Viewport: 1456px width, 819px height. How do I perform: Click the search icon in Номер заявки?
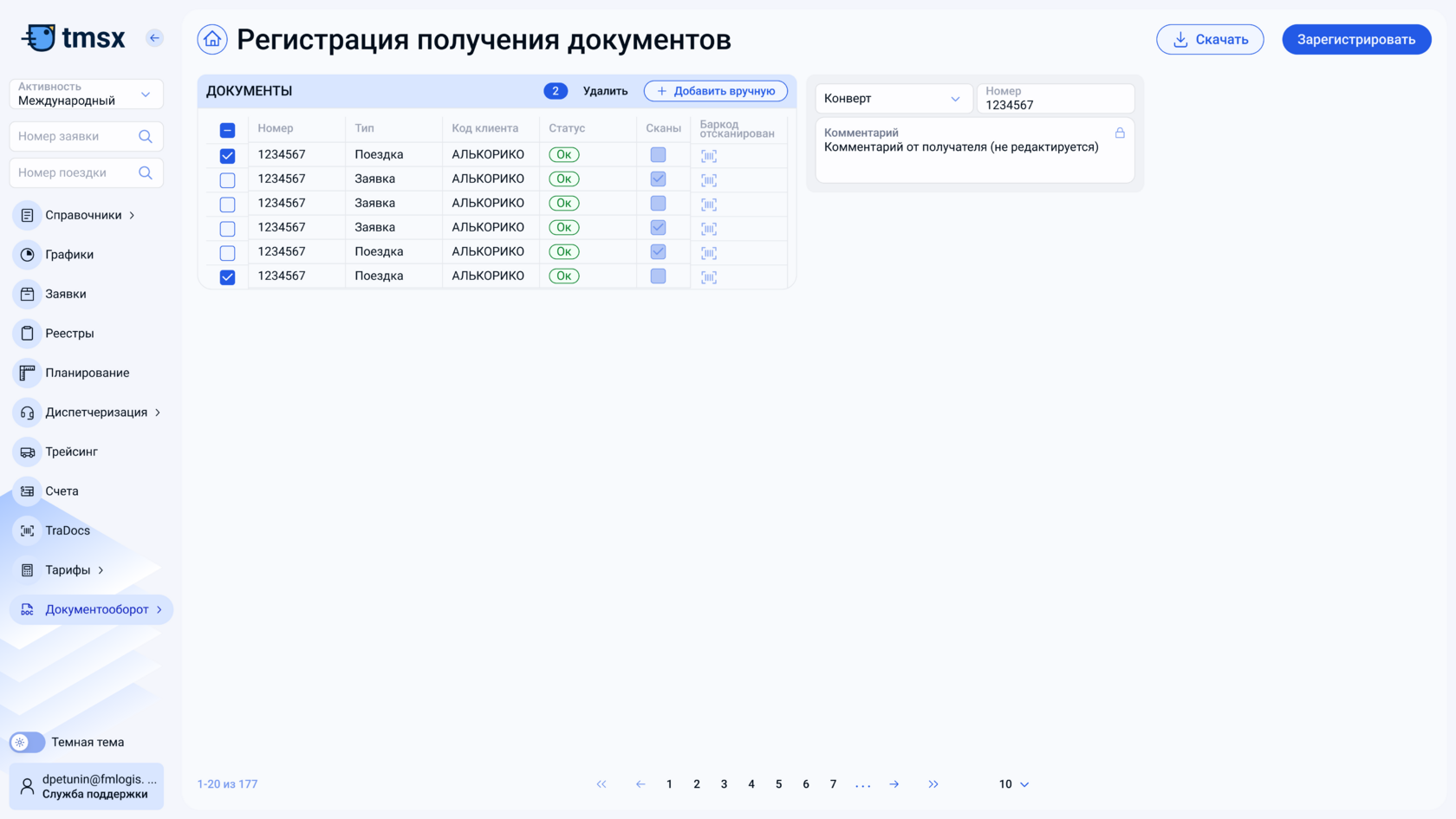tap(146, 136)
